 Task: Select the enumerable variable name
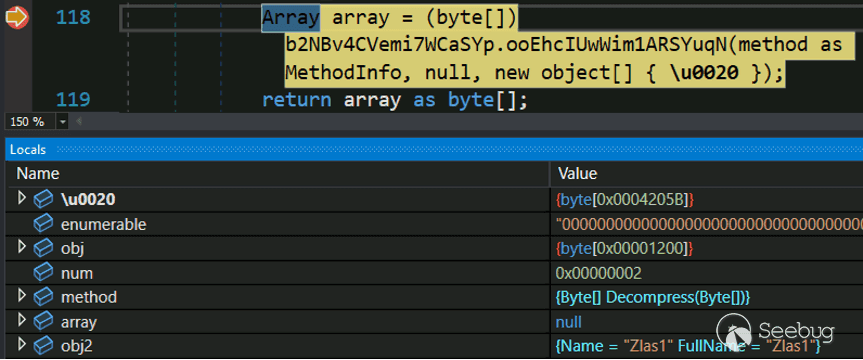(x=103, y=225)
